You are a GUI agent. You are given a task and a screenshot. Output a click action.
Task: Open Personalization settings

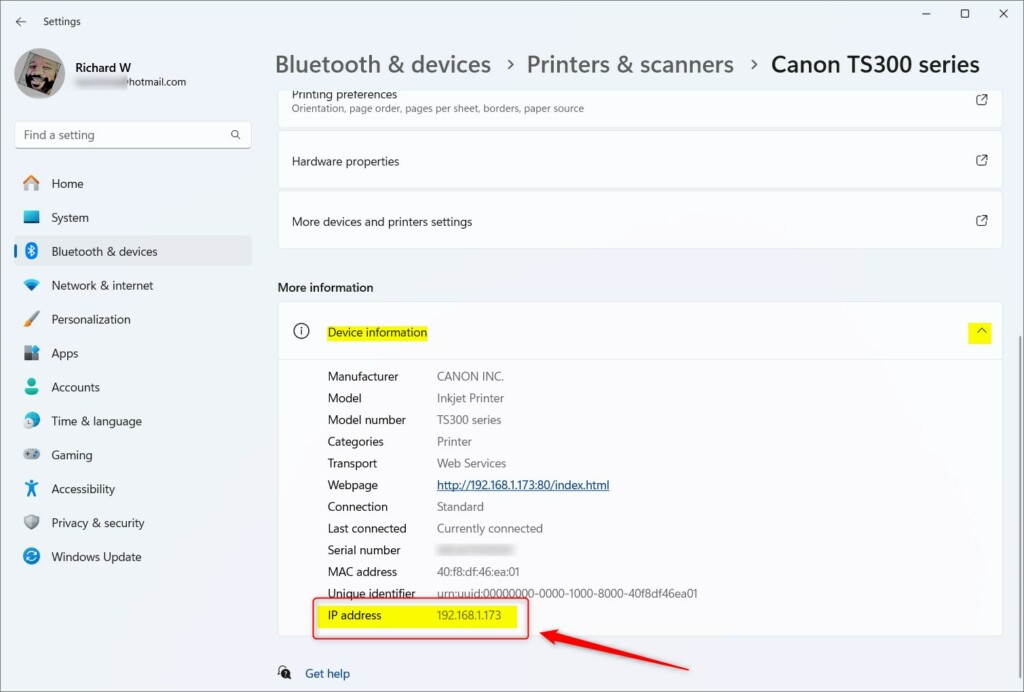click(x=91, y=319)
